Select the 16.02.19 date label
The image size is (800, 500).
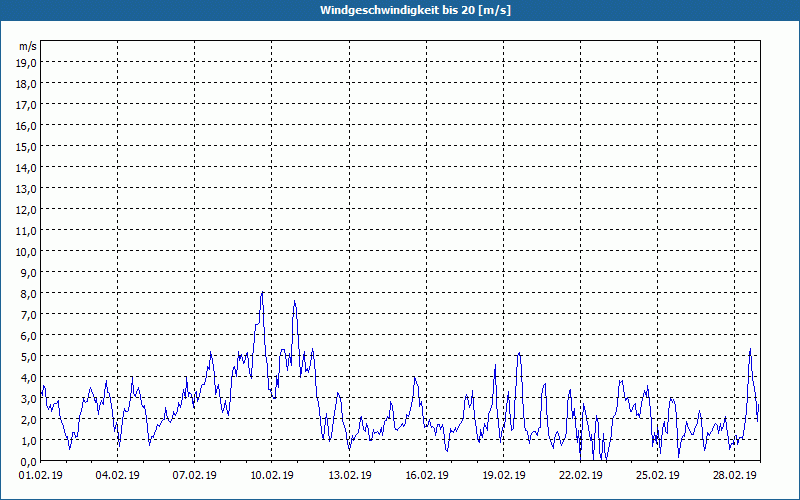coord(426,476)
